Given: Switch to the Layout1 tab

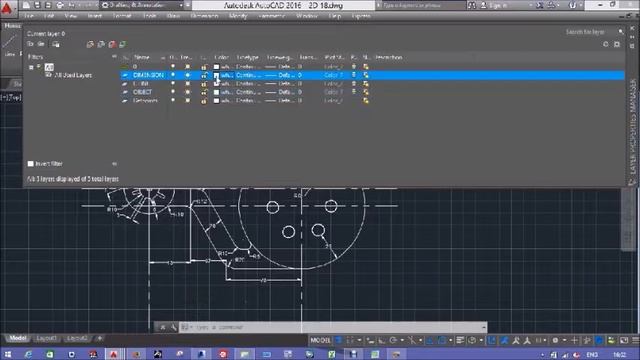Looking at the screenshot, I should pyautogui.click(x=47, y=338).
